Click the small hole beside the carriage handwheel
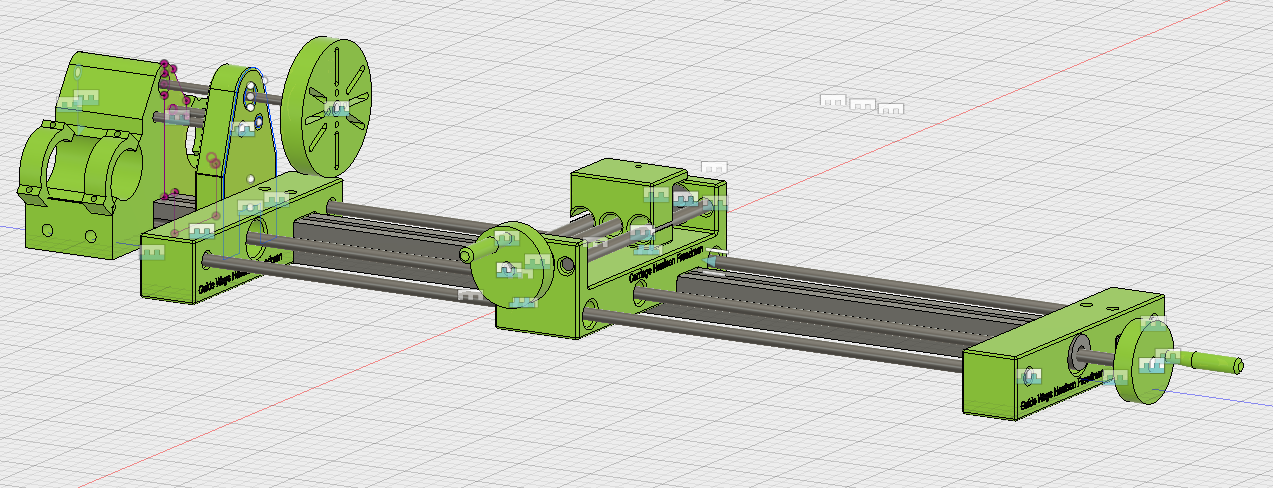Image resolution: width=1273 pixels, height=488 pixels. (x=568, y=265)
